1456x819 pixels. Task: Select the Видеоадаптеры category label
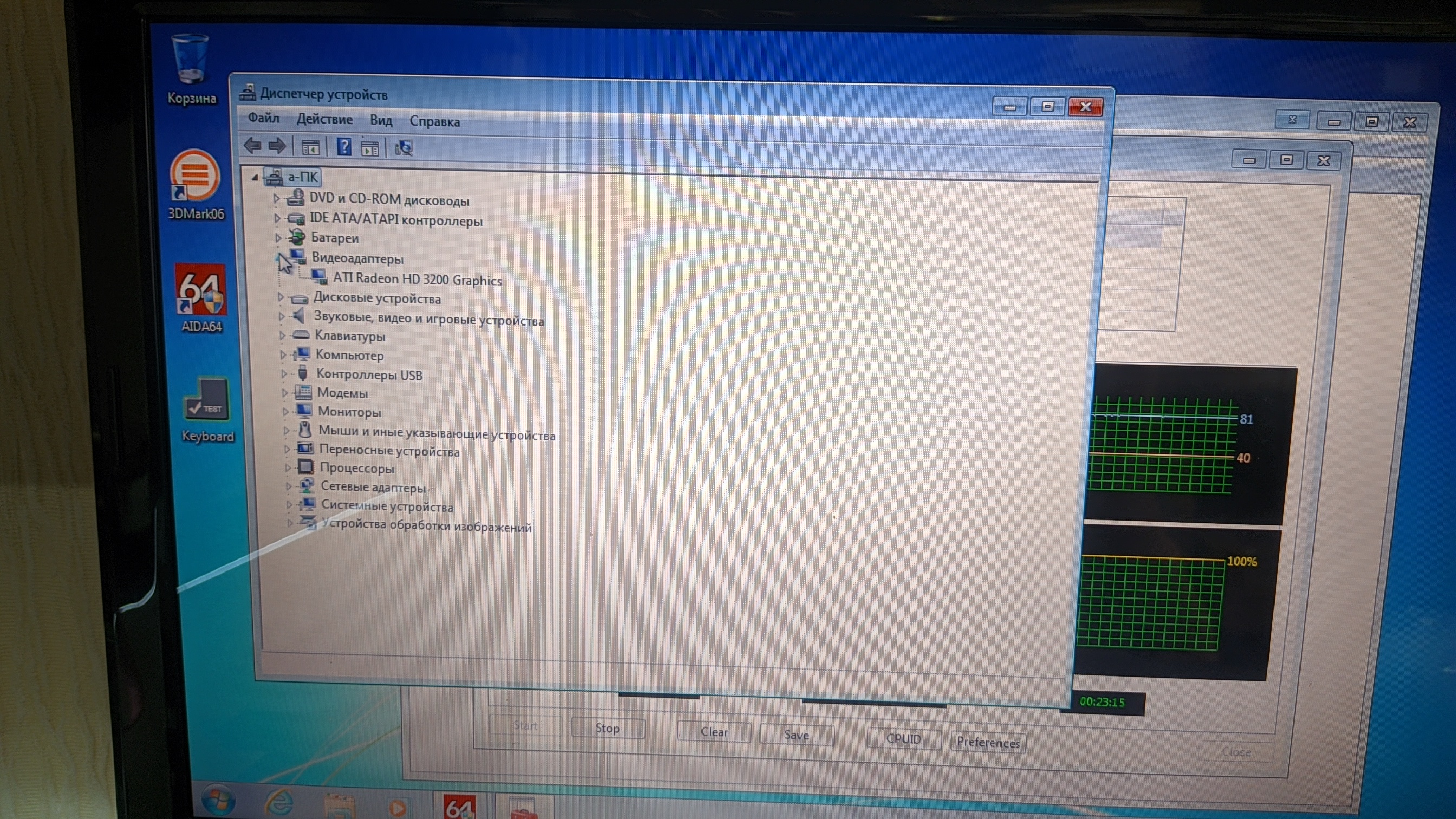pos(358,258)
